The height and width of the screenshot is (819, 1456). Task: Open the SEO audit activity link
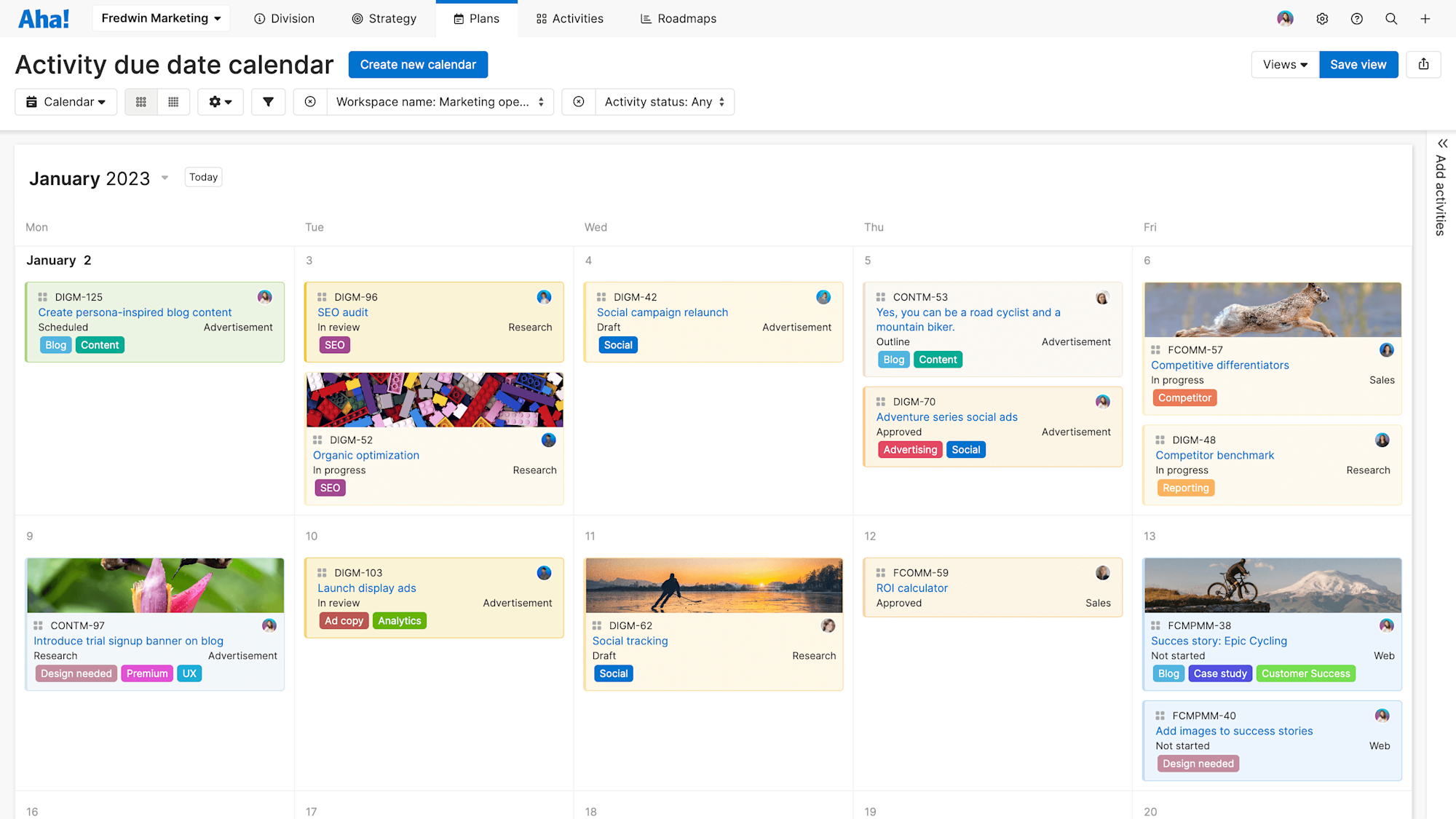pyautogui.click(x=342, y=312)
